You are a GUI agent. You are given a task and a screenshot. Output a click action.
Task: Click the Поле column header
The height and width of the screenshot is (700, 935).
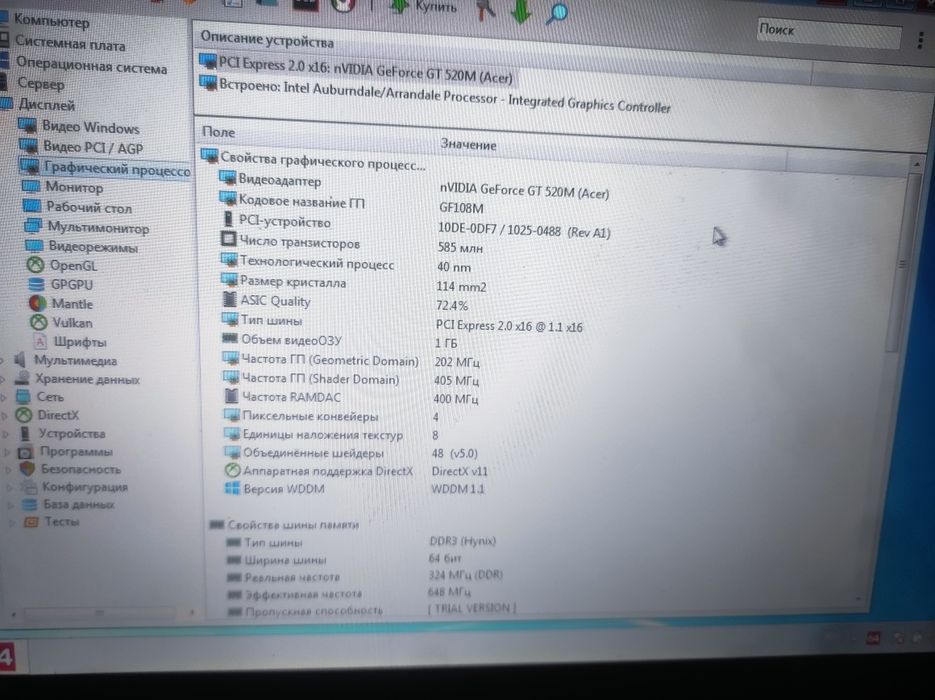(x=218, y=132)
